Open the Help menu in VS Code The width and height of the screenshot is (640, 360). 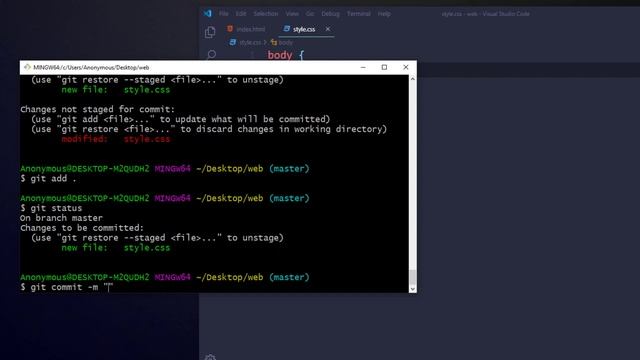point(384,13)
